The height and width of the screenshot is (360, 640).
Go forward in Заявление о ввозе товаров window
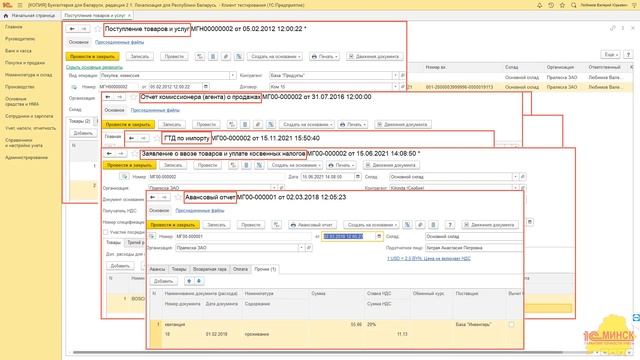(121, 153)
